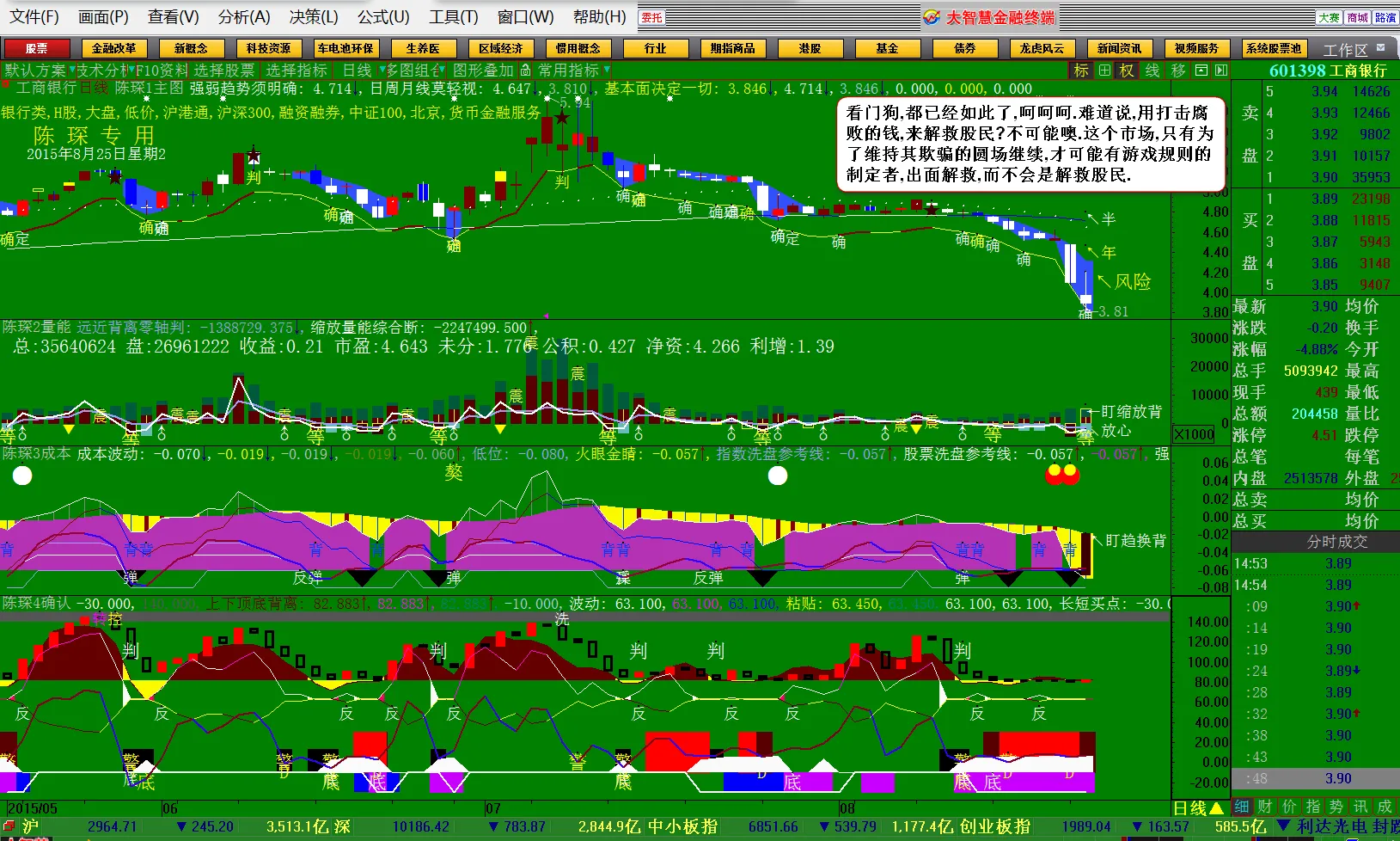Toggle the lock icon beside 图形叠加
Screen dimensions: 1400x841
pyautogui.click(x=525, y=71)
